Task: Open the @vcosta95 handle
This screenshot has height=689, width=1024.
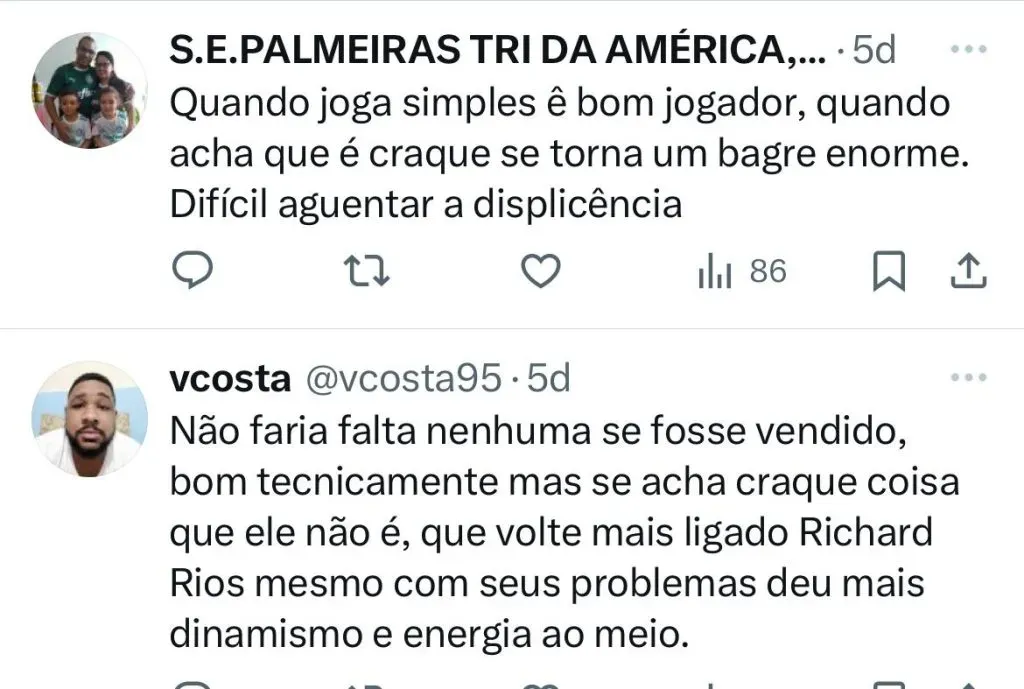Action: tap(404, 379)
